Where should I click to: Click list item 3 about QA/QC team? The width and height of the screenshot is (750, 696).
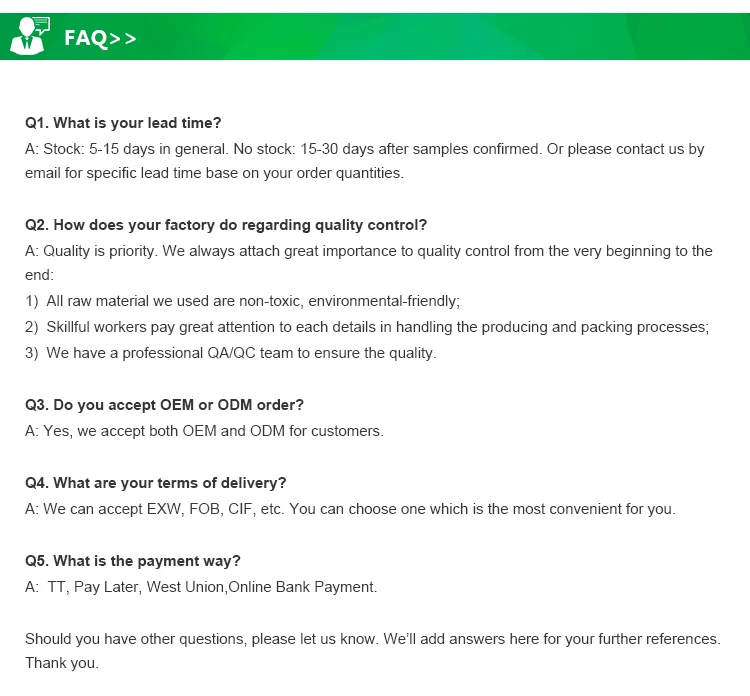(230, 353)
